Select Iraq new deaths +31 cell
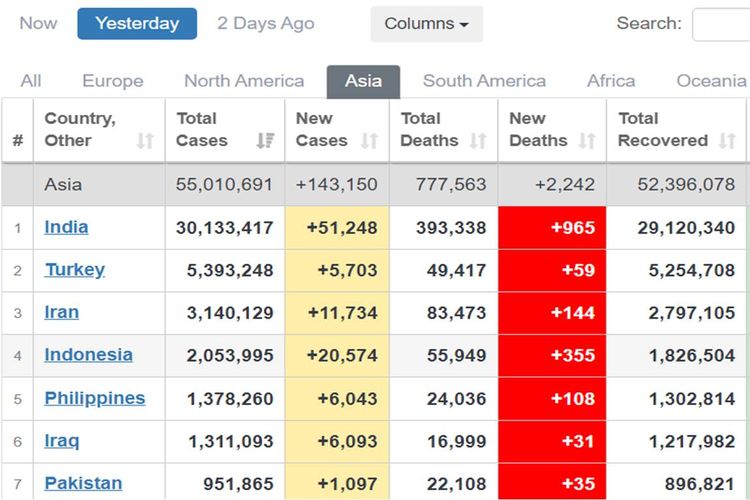This screenshot has width=750, height=500. click(x=552, y=441)
